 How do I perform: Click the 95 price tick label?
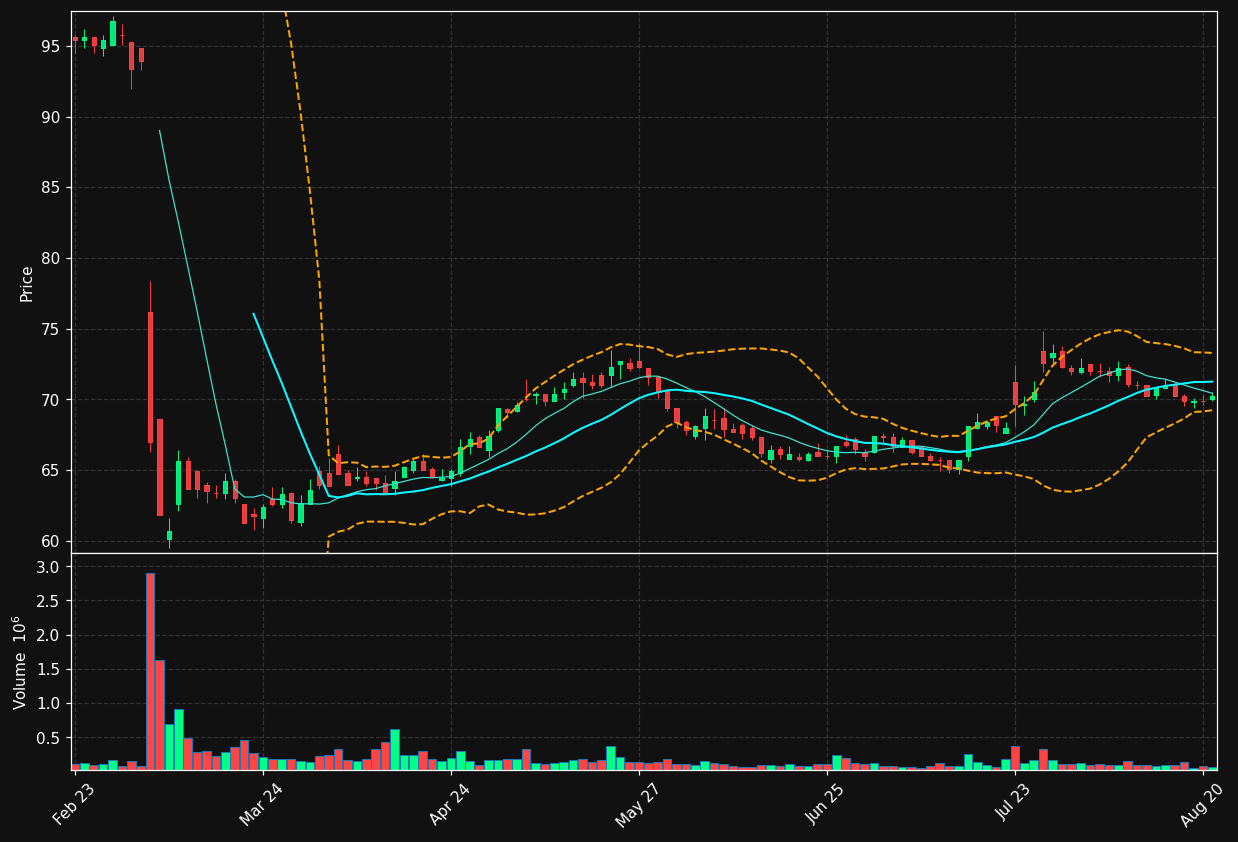click(52, 47)
